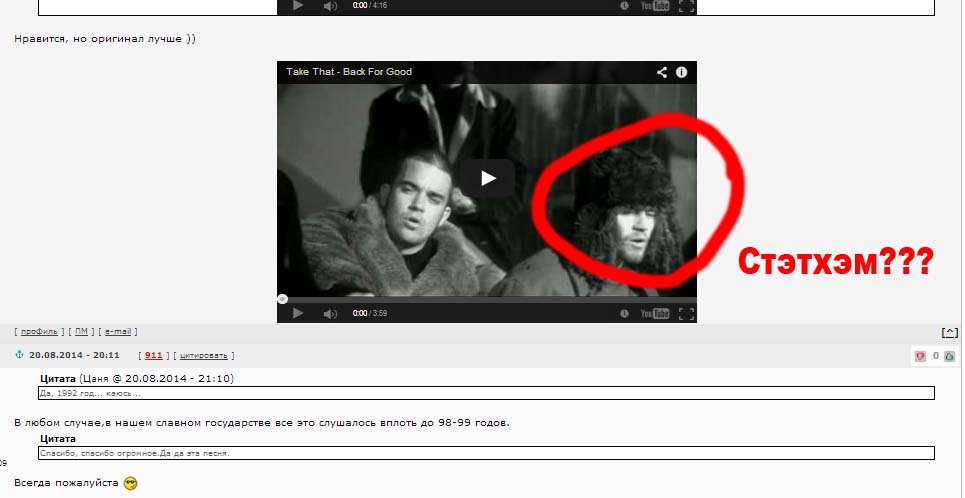Viewport: 965px width, 498px height.
Task: Play the Take That video with center button
Action: coord(489,179)
